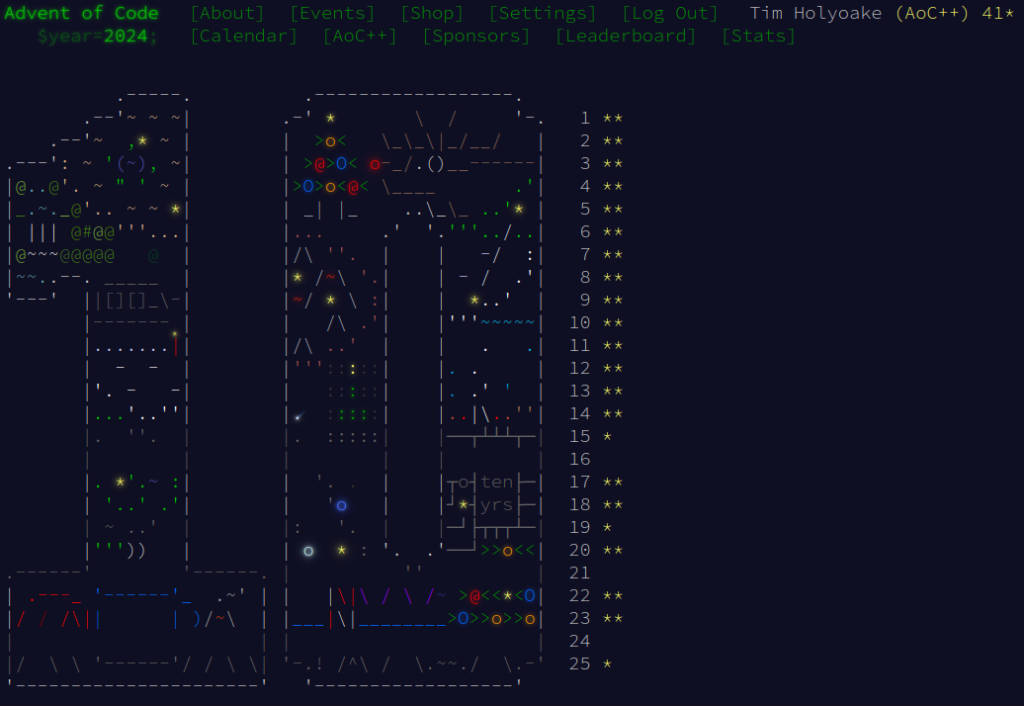This screenshot has width=1024, height=706.
Task: Click the 41* star count
Action: [998, 13]
